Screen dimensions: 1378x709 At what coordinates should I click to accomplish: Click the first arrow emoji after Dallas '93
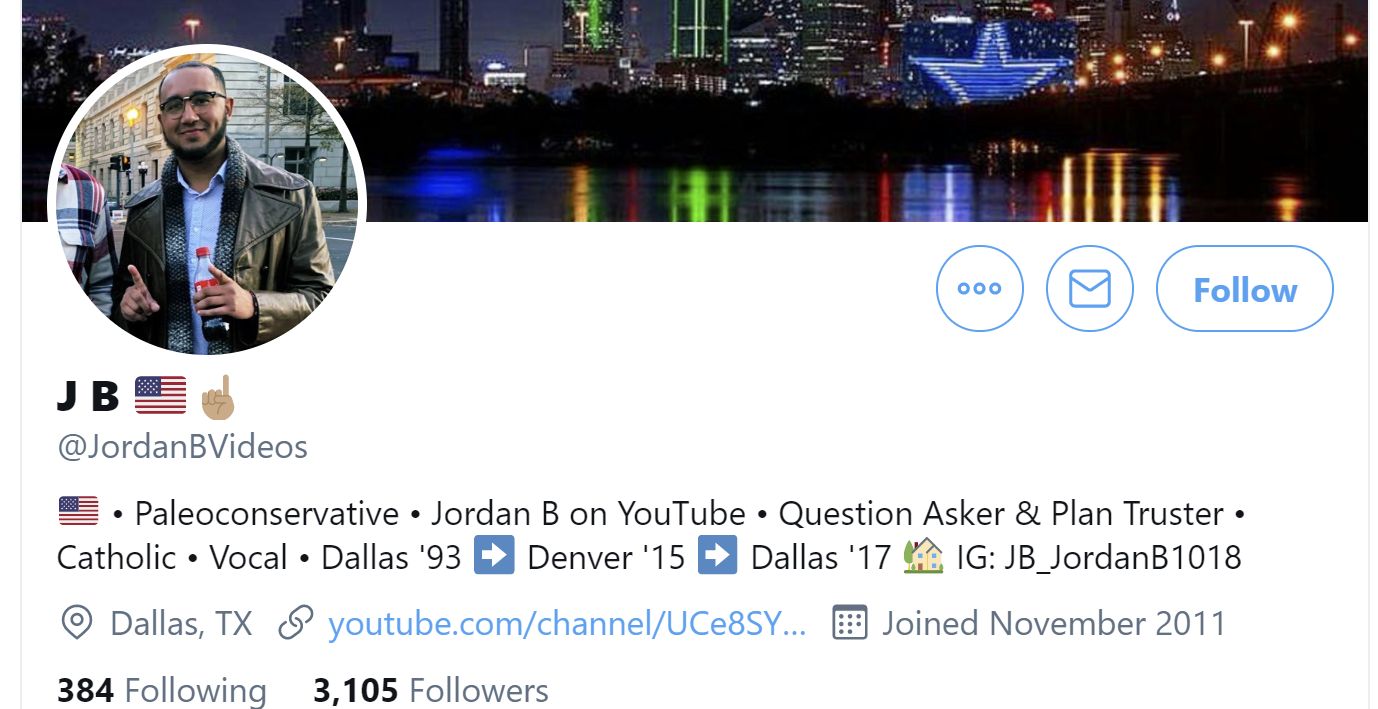(494, 556)
